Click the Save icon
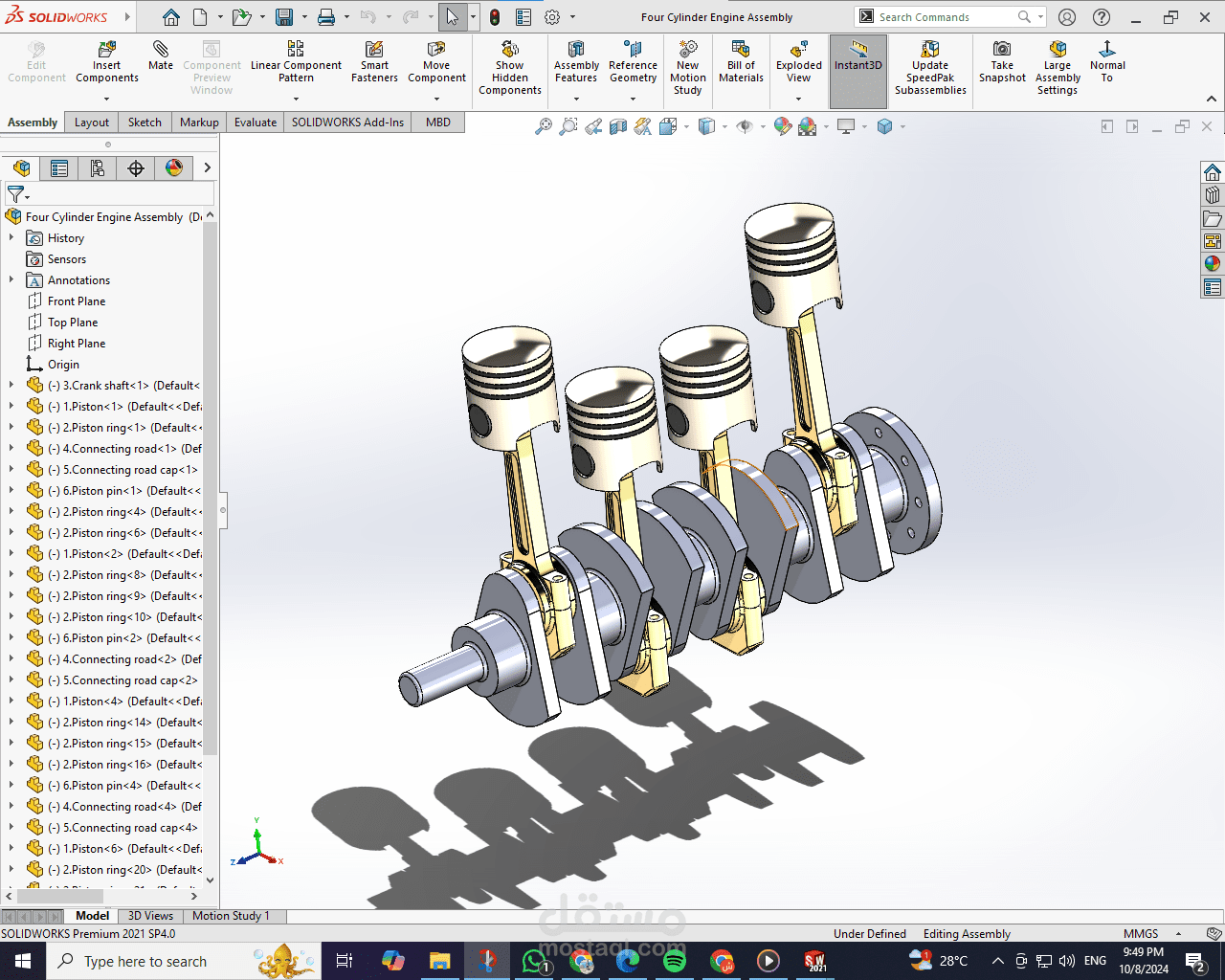 pos(284,17)
